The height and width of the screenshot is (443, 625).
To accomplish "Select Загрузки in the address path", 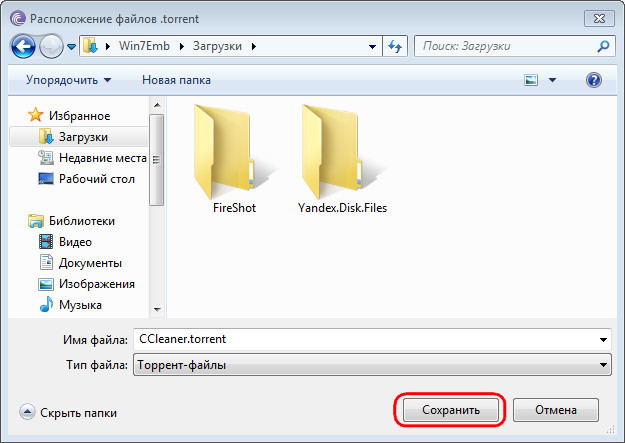I will tap(217, 46).
